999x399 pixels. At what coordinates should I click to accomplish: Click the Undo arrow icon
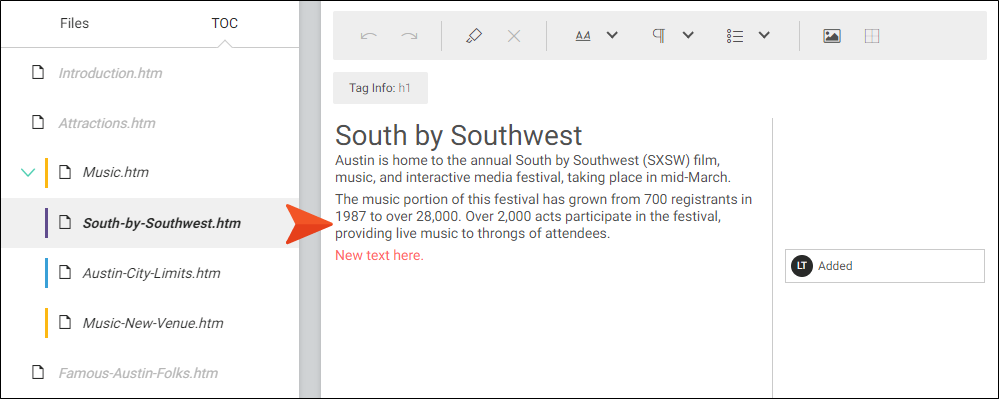click(x=368, y=36)
